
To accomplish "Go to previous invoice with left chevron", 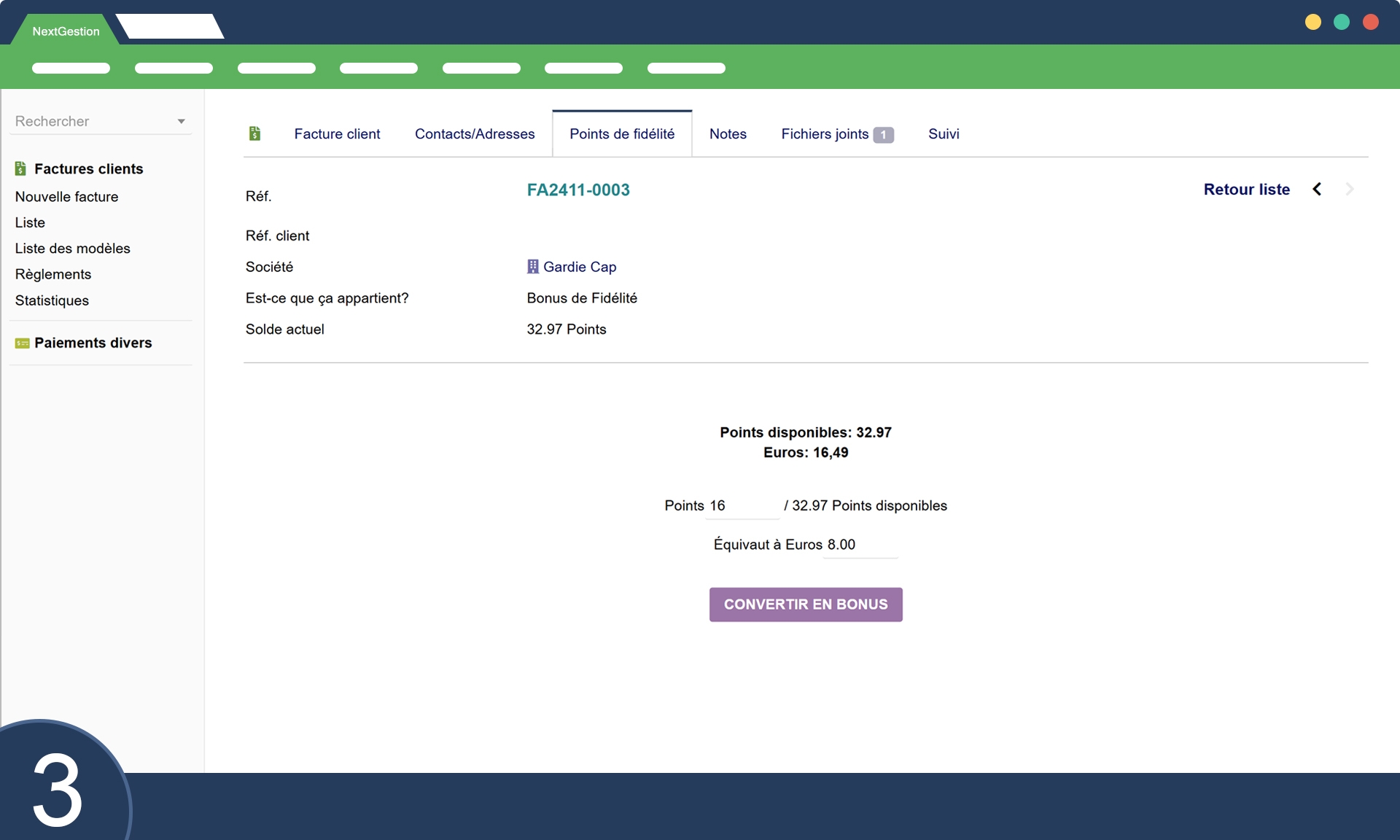I will click(1317, 190).
